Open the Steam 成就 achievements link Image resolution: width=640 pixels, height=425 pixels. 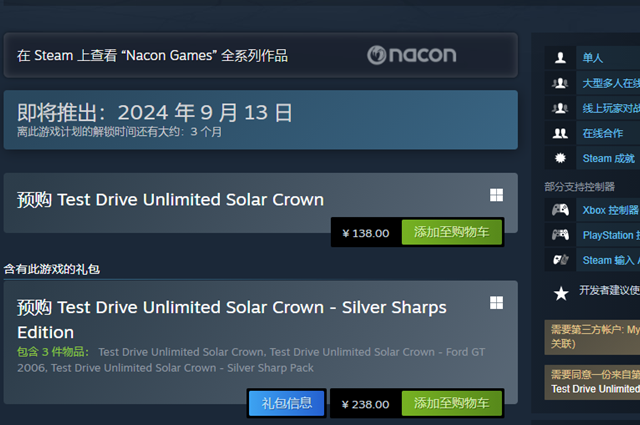[609, 158]
